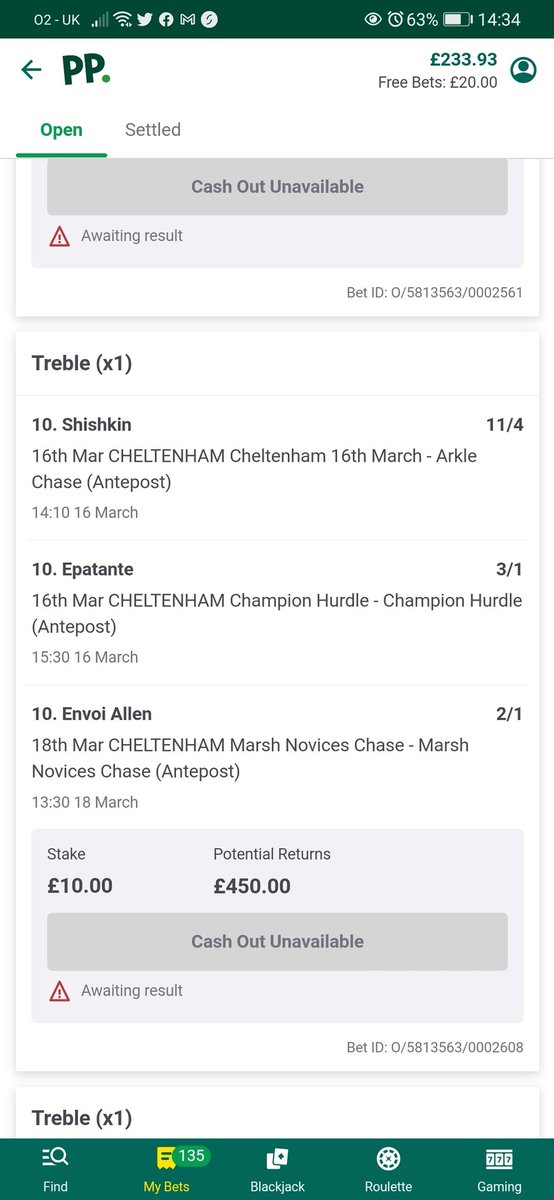
Task: Select the Open tab
Action: (61, 130)
